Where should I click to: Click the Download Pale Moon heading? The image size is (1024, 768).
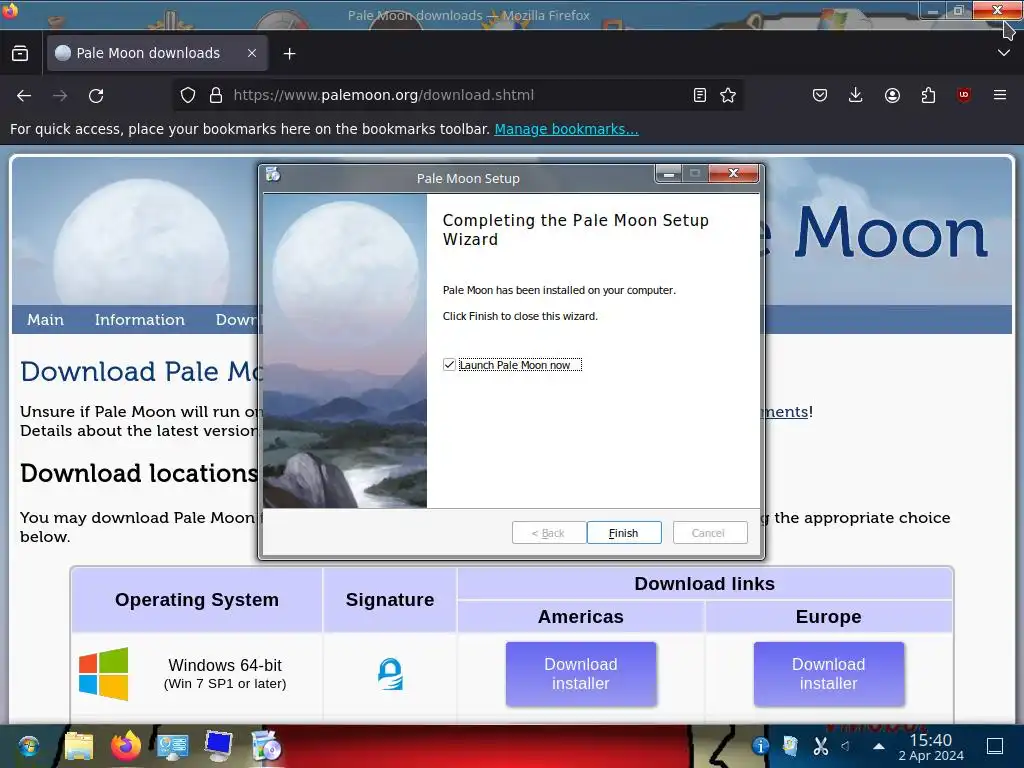tap(142, 371)
